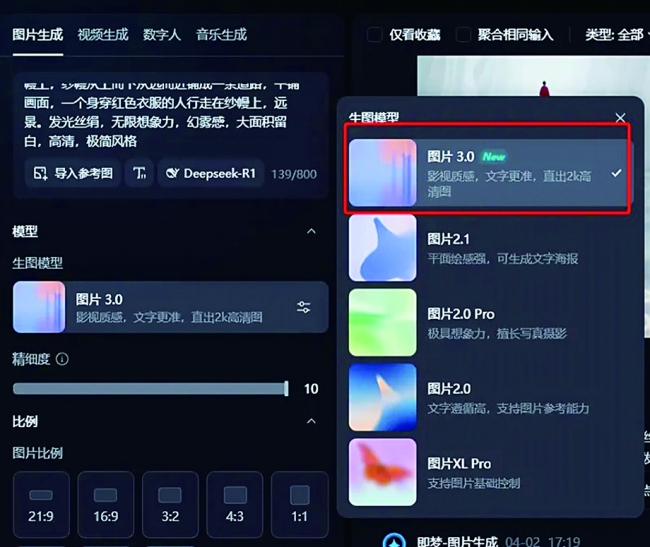Select the 1:1 square ratio option
This screenshot has width=650, height=547.
(300, 504)
